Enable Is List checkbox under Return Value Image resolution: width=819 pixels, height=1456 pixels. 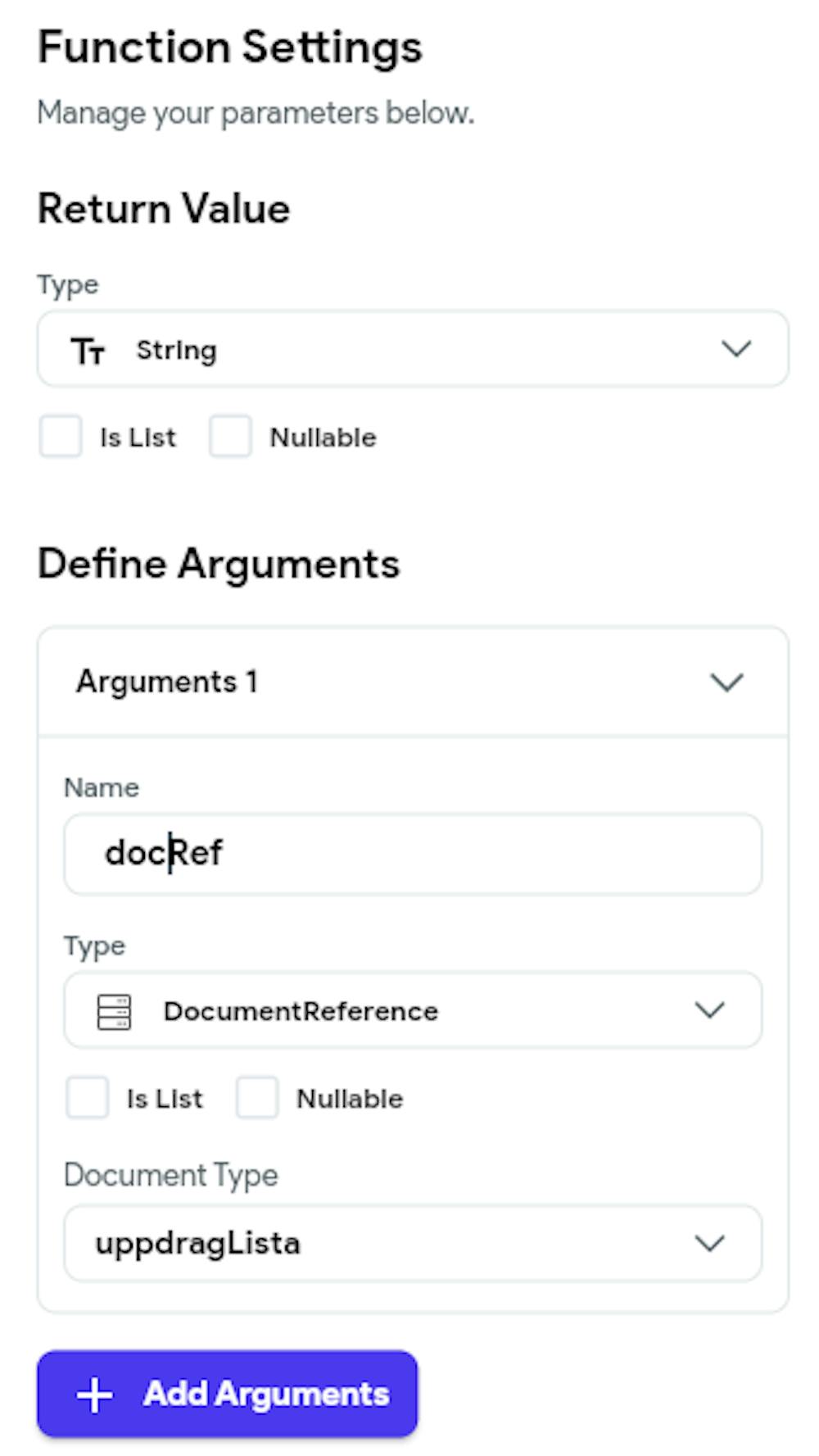(x=61, y=437)
